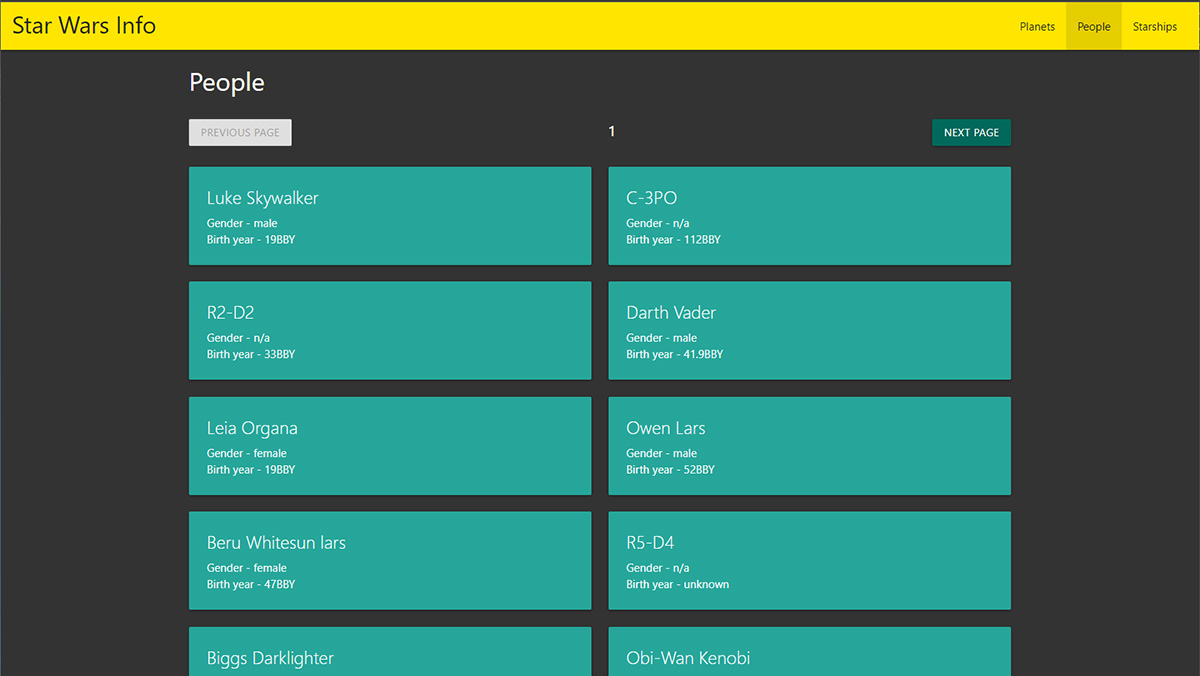
Task: Click the Next Page button
Action: coord(971,132)
